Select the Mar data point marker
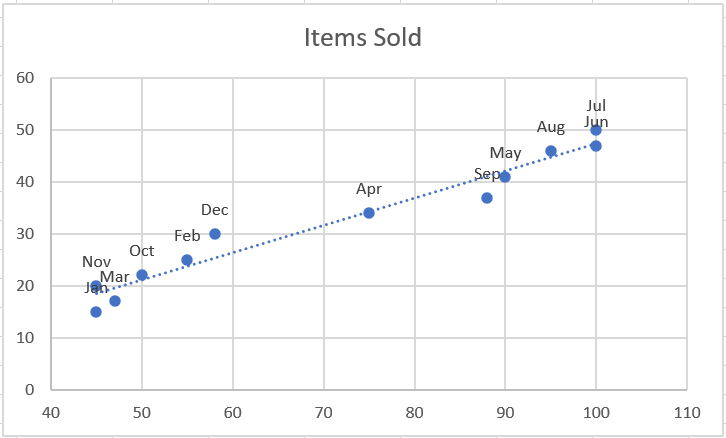Viewport: 726px width, 438px height. [115, 301]
